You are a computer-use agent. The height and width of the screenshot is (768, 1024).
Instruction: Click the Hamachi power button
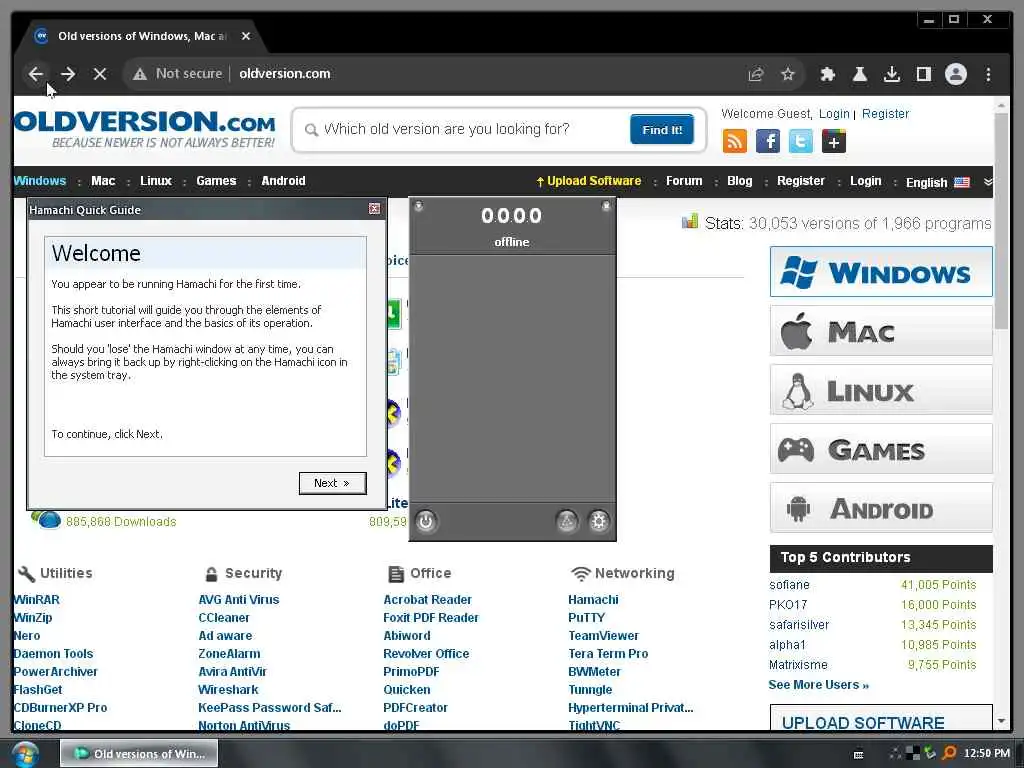tap(426, 521)
